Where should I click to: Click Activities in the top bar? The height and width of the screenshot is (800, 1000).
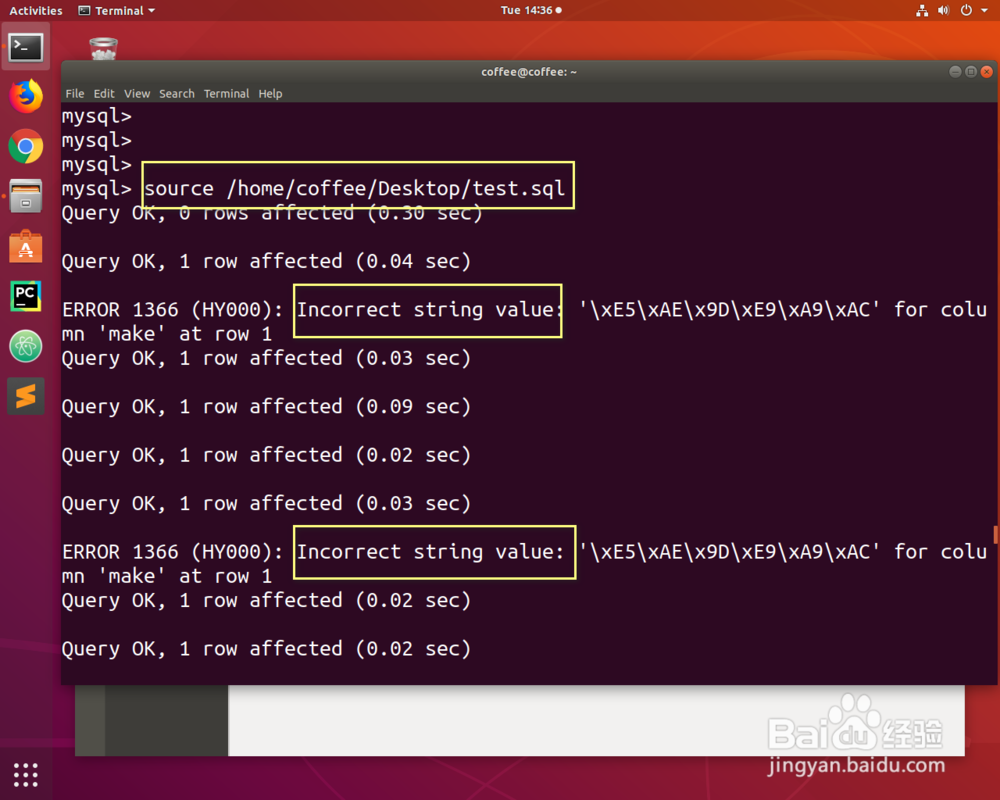[36, 10]
